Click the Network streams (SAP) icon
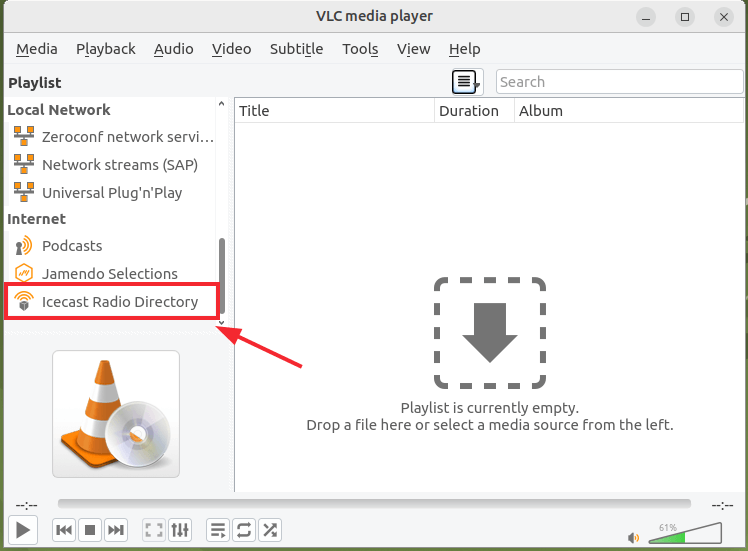 point(24,164)
